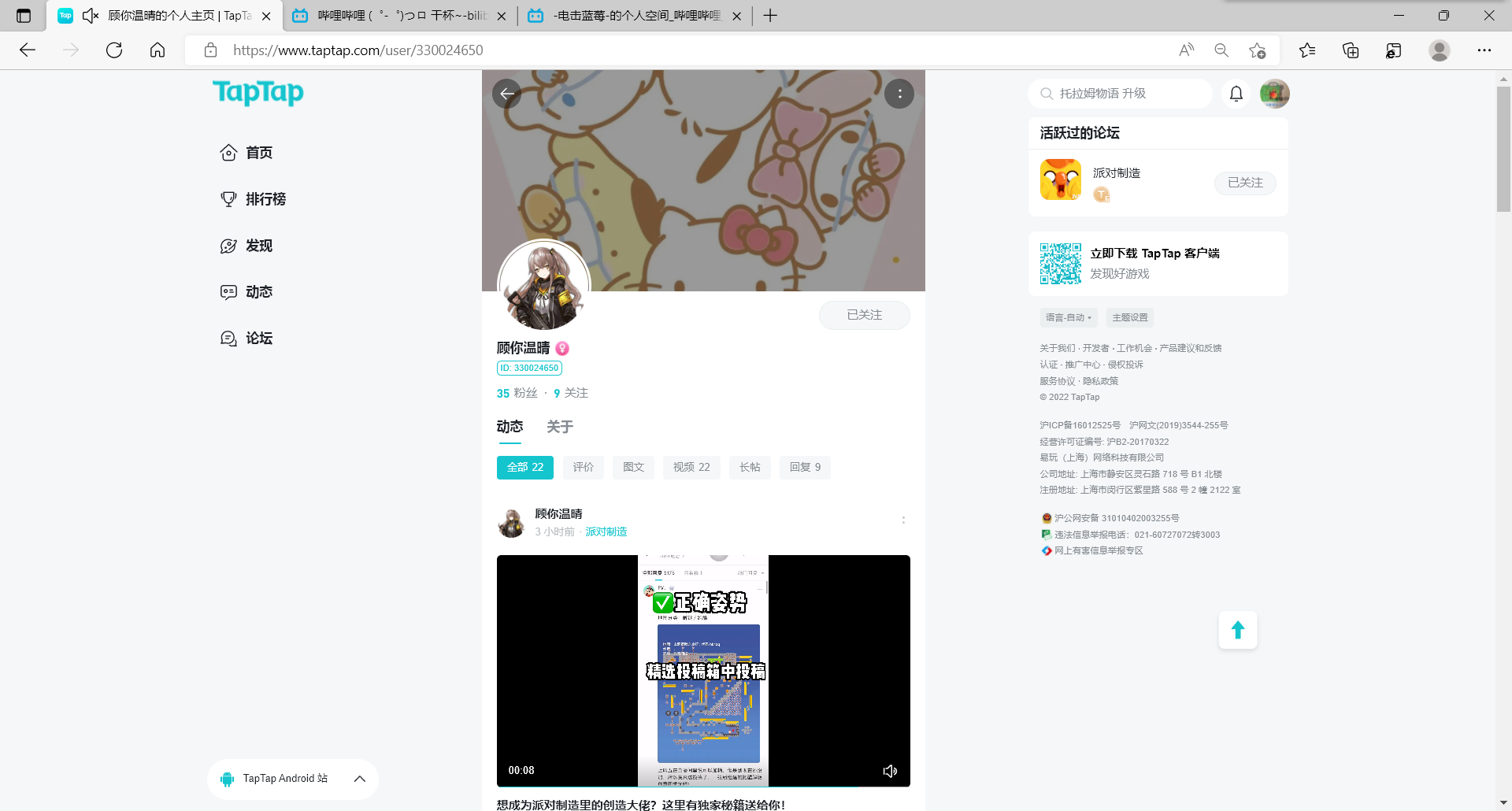Switch to the 电击蓝莓 bilibili space tab
This screenshot has height=811, width=1512.
[x=635, y=16]
